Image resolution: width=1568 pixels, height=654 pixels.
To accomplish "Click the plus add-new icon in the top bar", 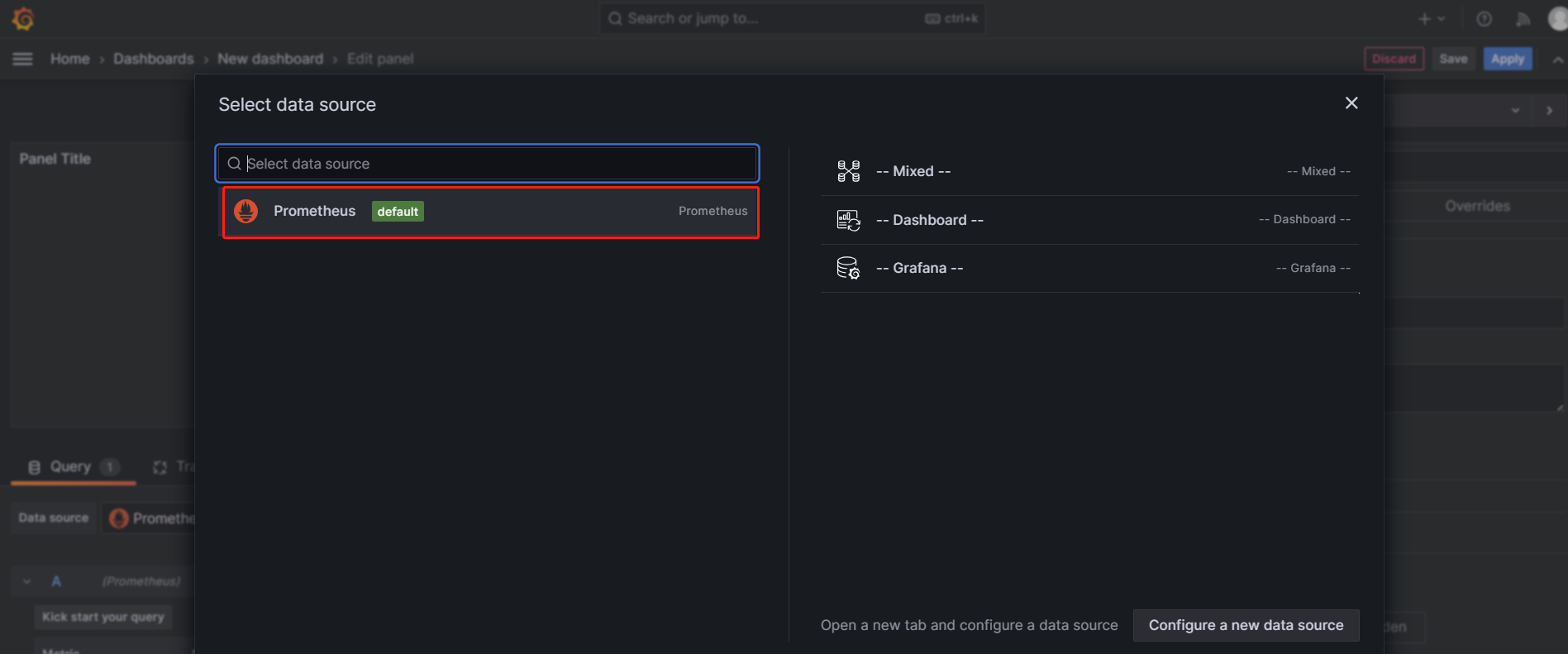I will (x=1424, y=19).
